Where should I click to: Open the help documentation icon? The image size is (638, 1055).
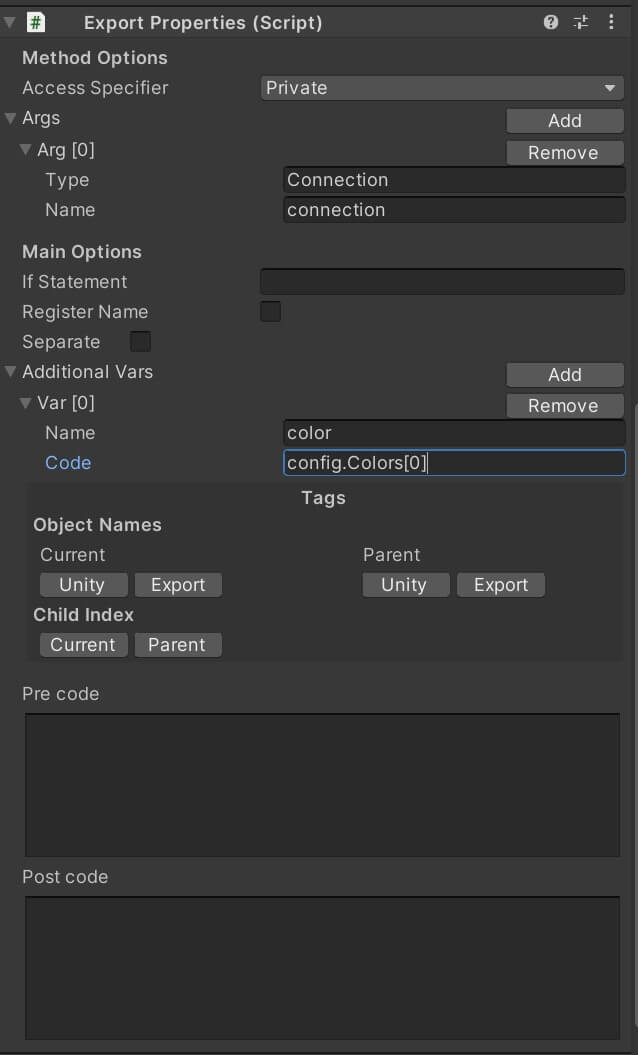click(550, 21)
